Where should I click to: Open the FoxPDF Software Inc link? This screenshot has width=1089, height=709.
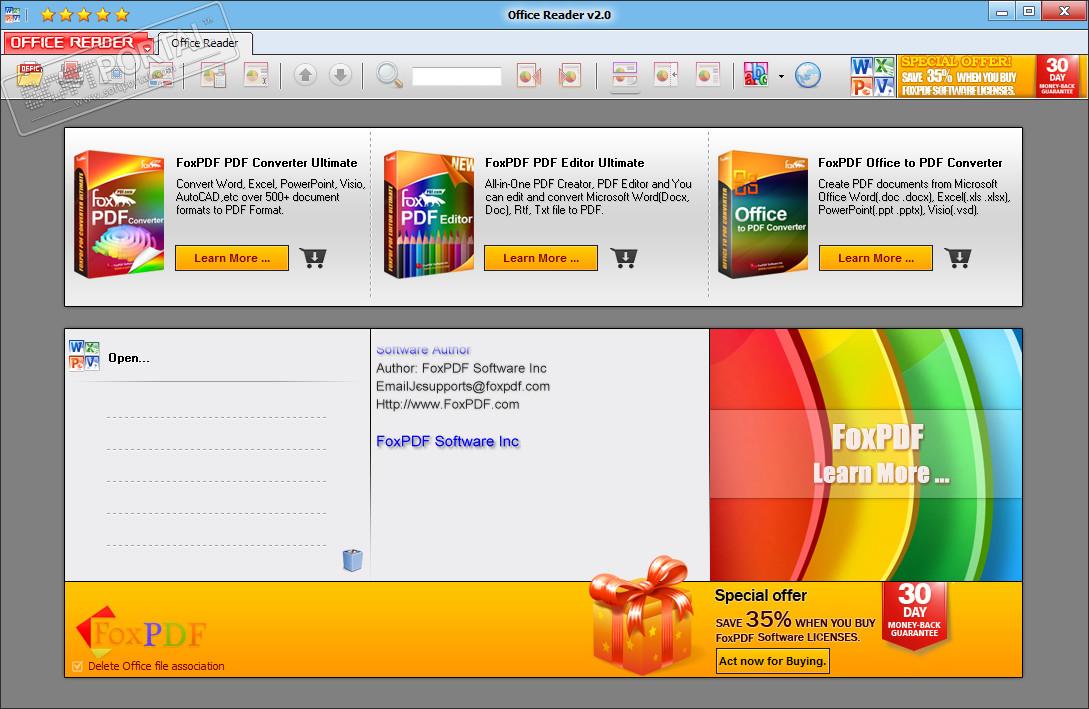(447, 441)
